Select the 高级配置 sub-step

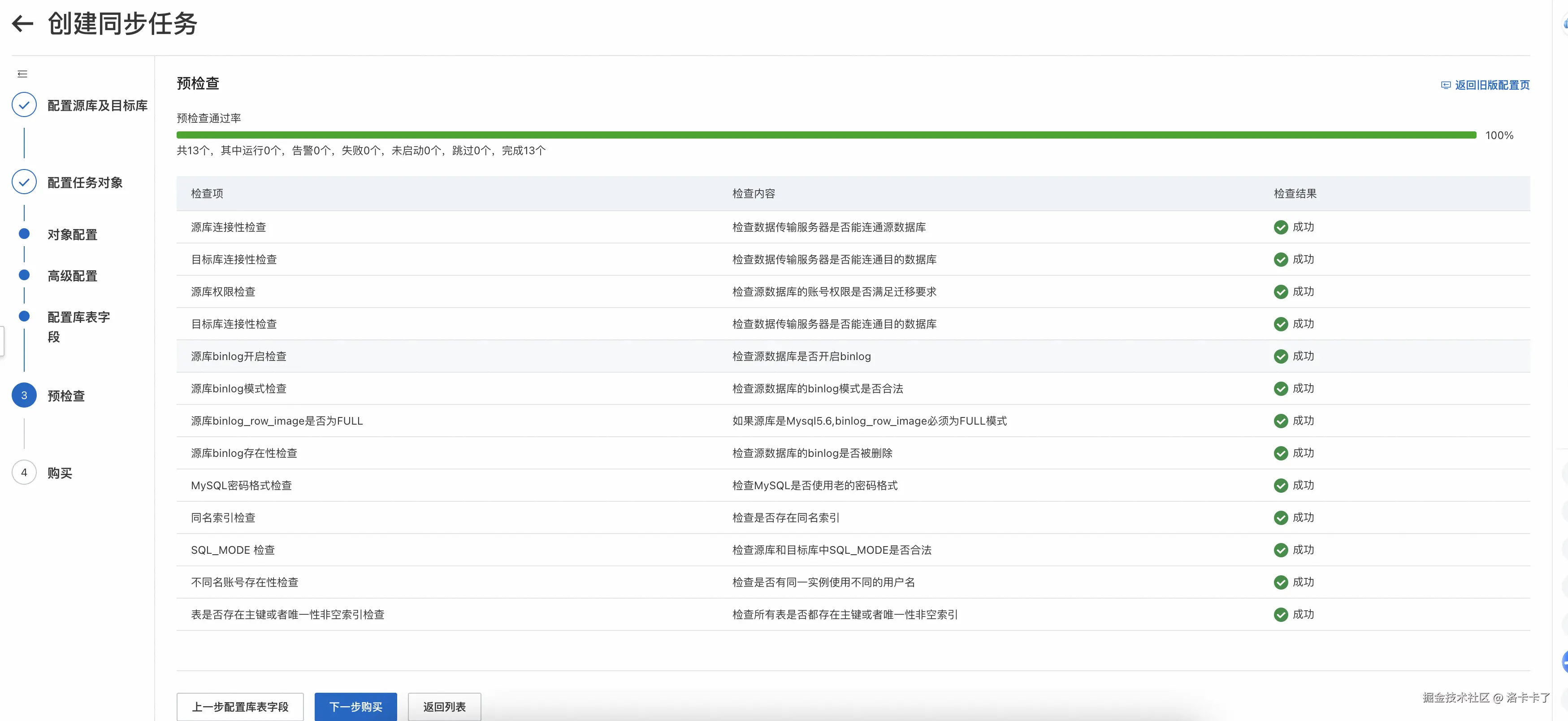pos(73,276)
